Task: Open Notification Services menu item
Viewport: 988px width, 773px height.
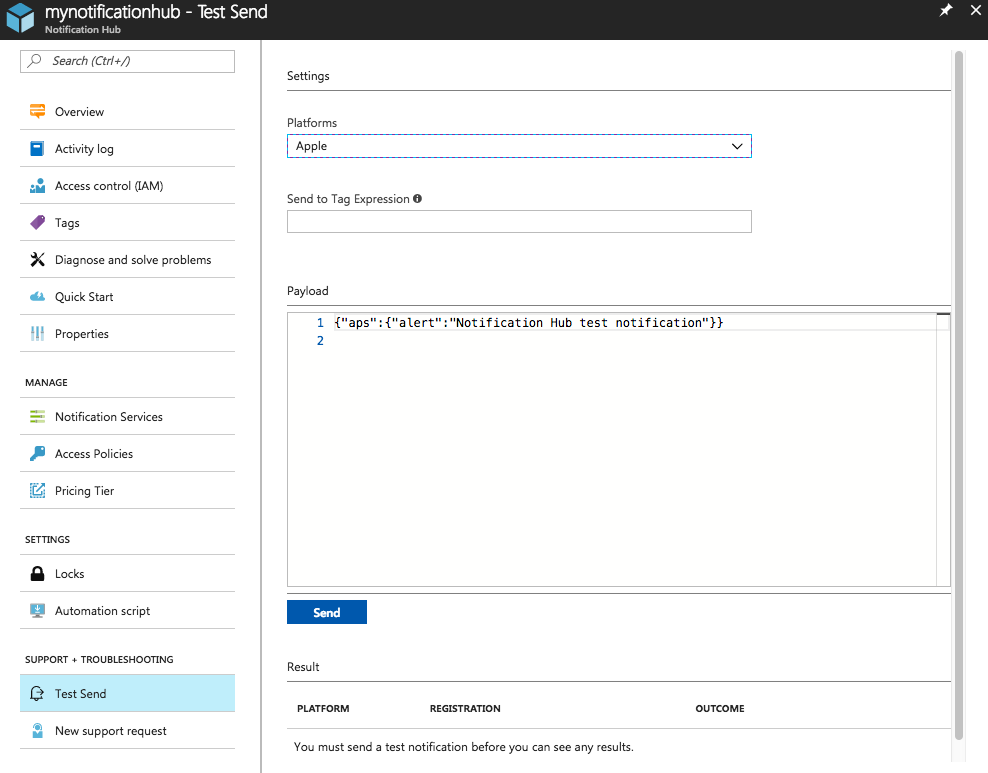Action: click(x=108, y=417)
